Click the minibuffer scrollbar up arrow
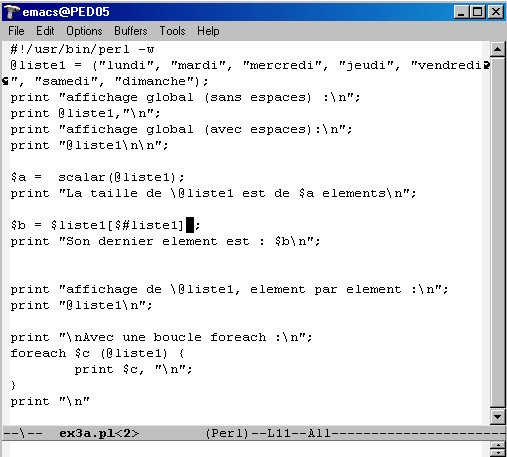Image resolution: width=507 pixels, height=457 pixels. (498, 446)
